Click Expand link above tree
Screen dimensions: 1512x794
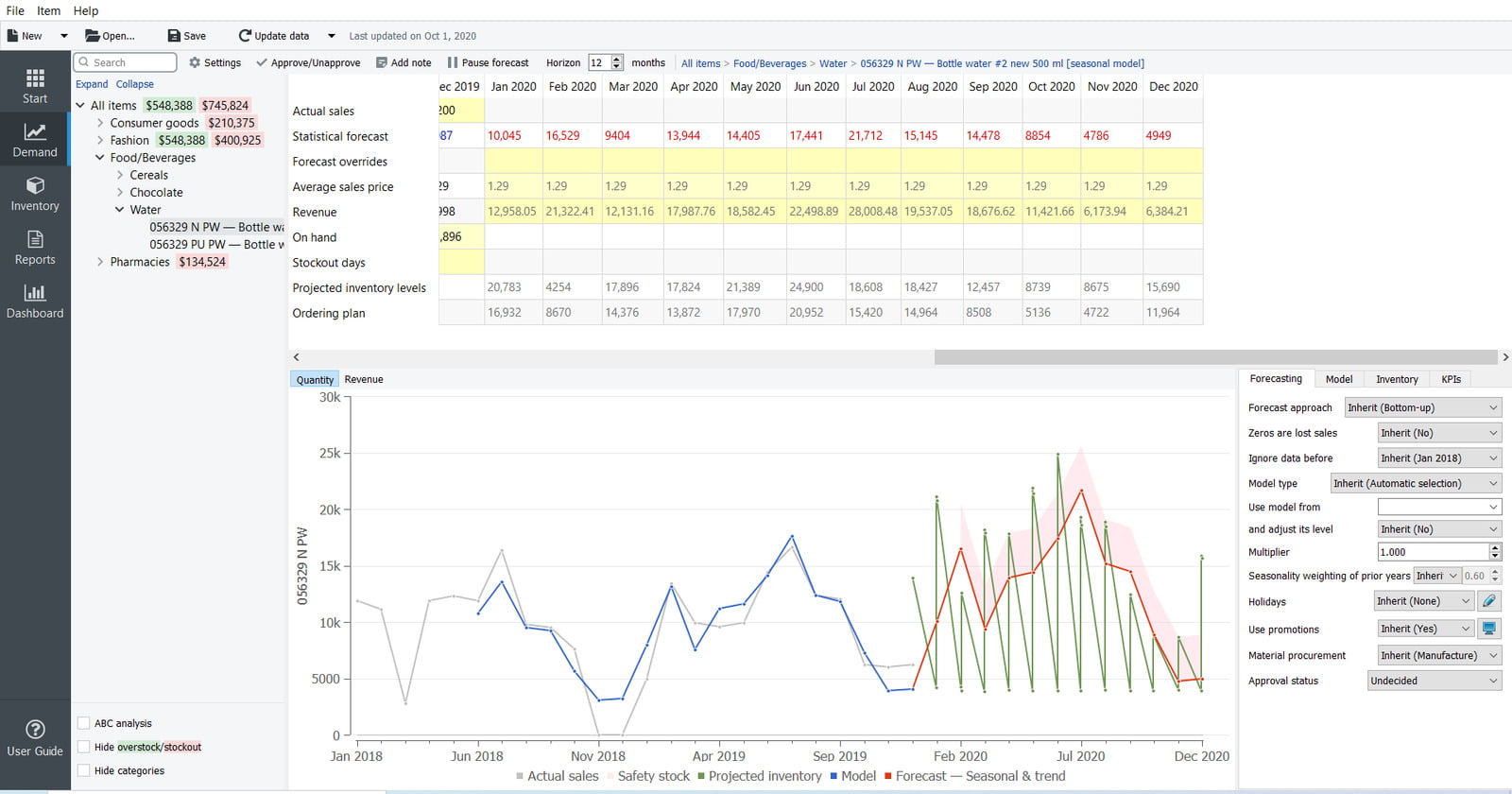tap(92, 84)
